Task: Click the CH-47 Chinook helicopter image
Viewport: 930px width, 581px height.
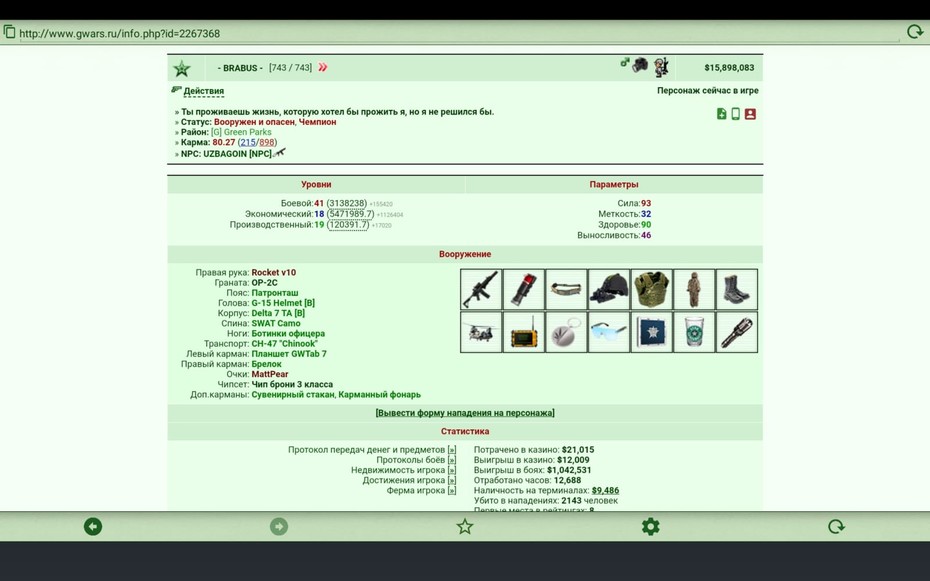Action: [x=481, y=333]
